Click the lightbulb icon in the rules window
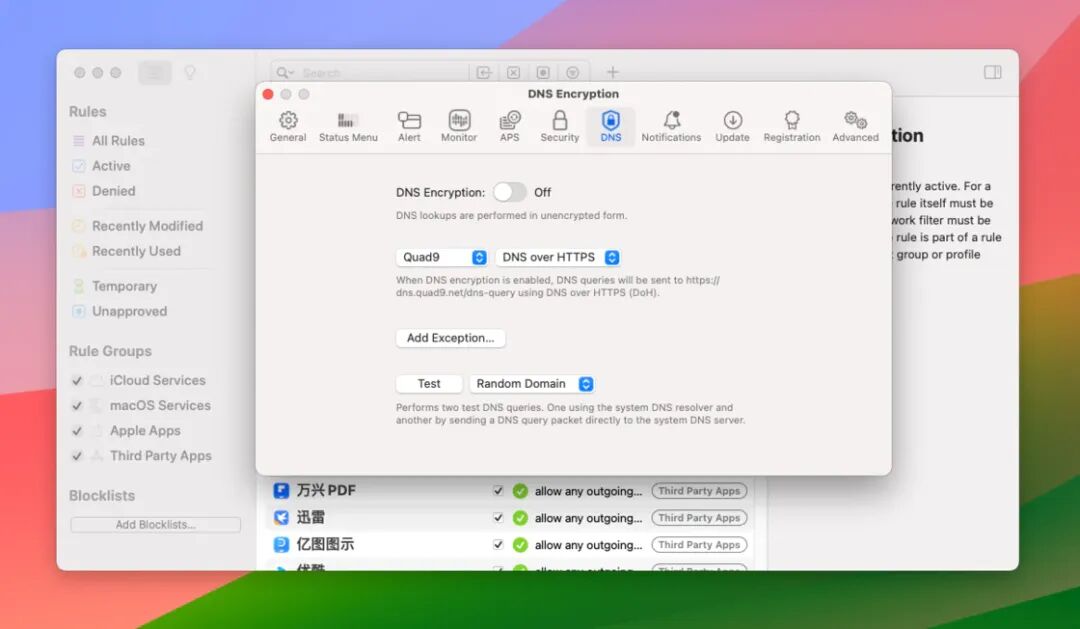Image resolution: width=1080 pixels, height=629 pixels. pos(189,72)
